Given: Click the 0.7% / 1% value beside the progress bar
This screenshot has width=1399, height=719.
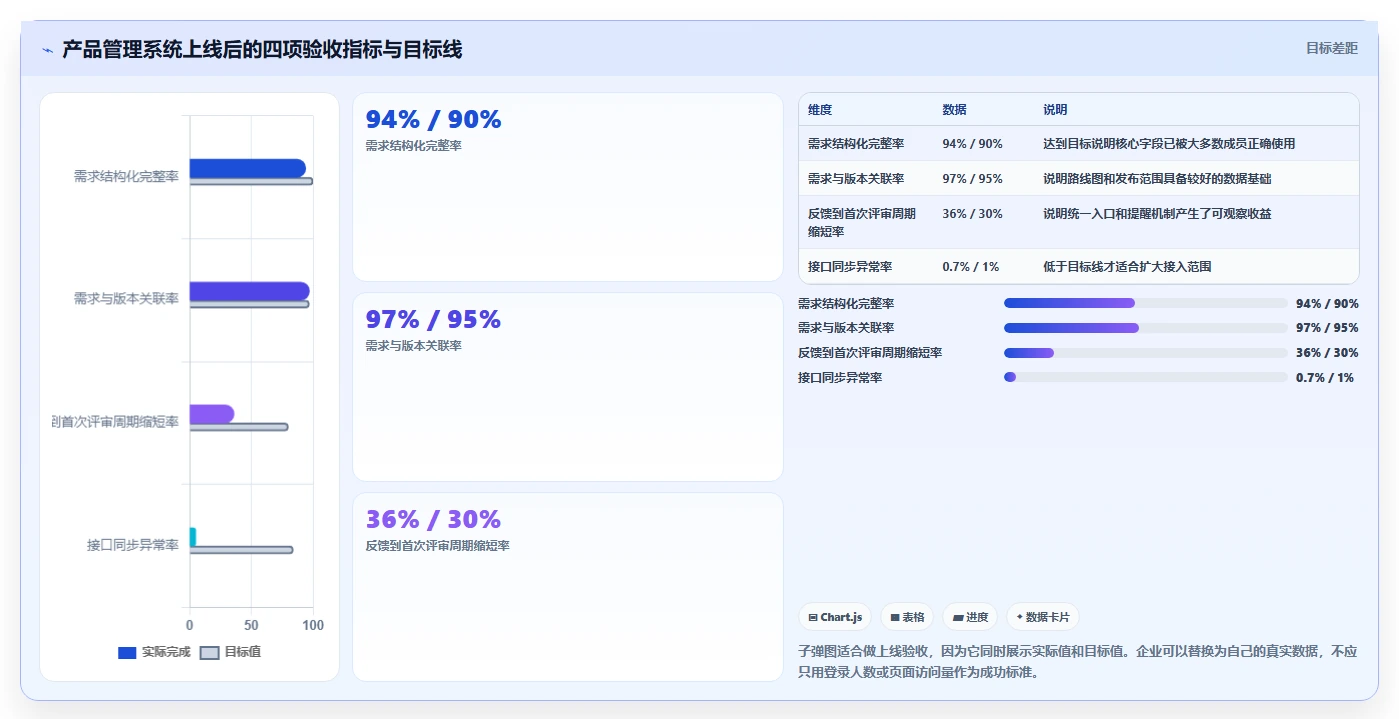Looking at the screenshot, I should click(x=1325, y=378).
